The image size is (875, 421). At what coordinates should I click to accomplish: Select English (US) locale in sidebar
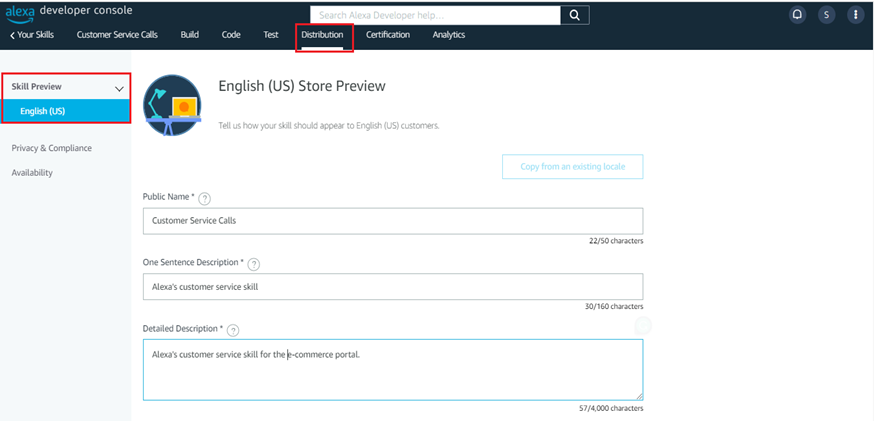point(43,111)
